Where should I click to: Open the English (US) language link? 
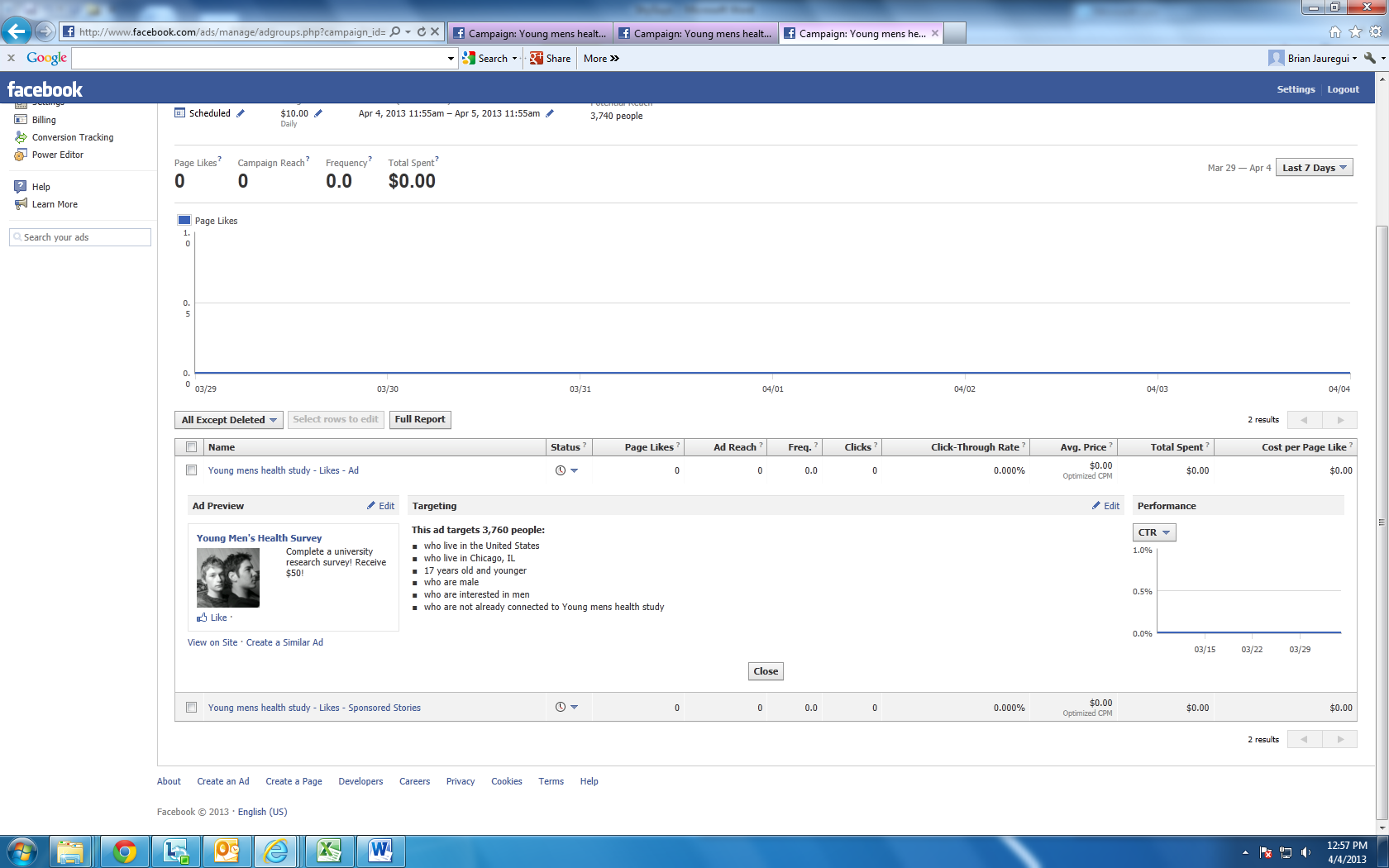point(263,812)
